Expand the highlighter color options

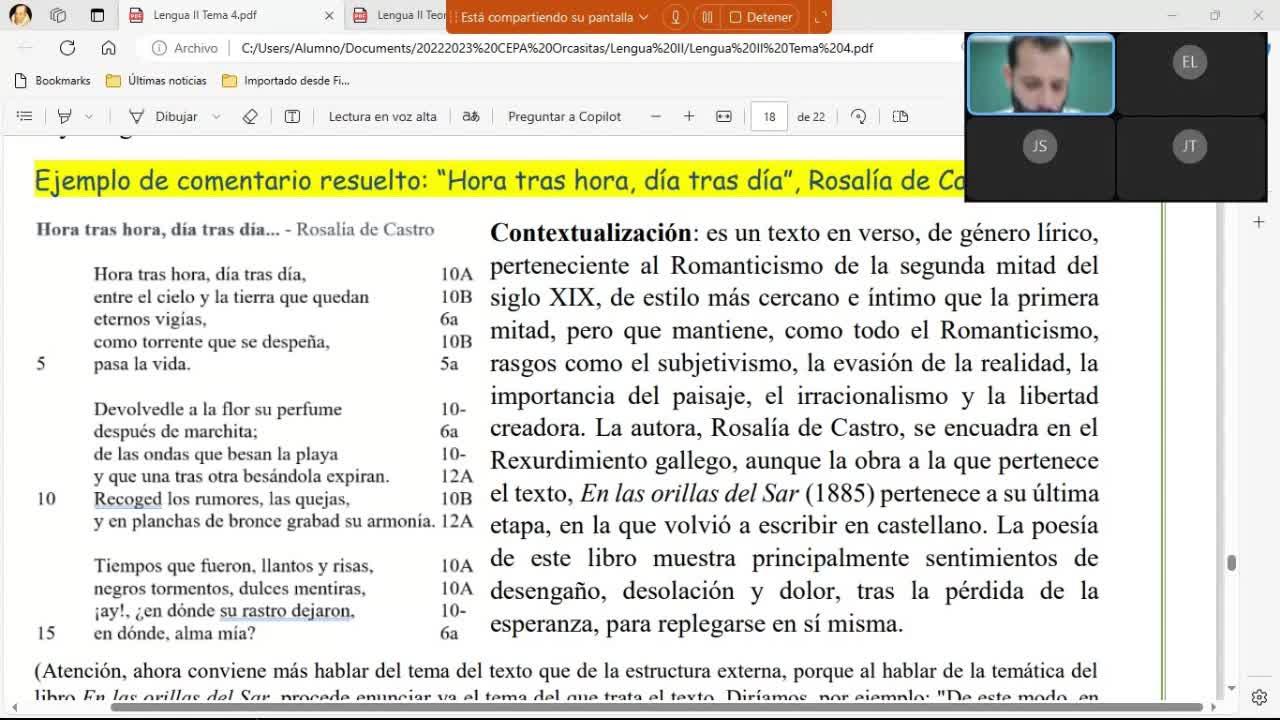[x=89, y=116]
